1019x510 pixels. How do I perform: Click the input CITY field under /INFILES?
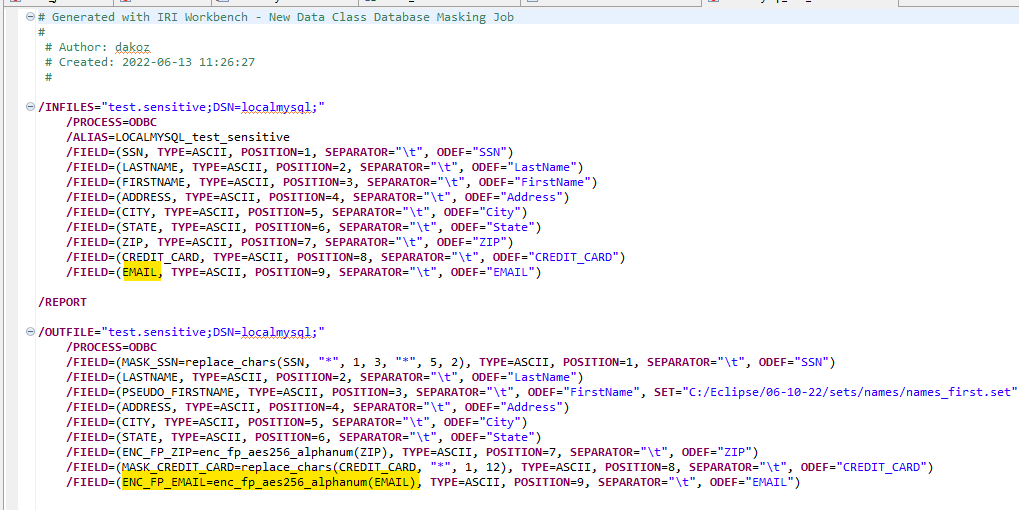(x=296, y=212)
